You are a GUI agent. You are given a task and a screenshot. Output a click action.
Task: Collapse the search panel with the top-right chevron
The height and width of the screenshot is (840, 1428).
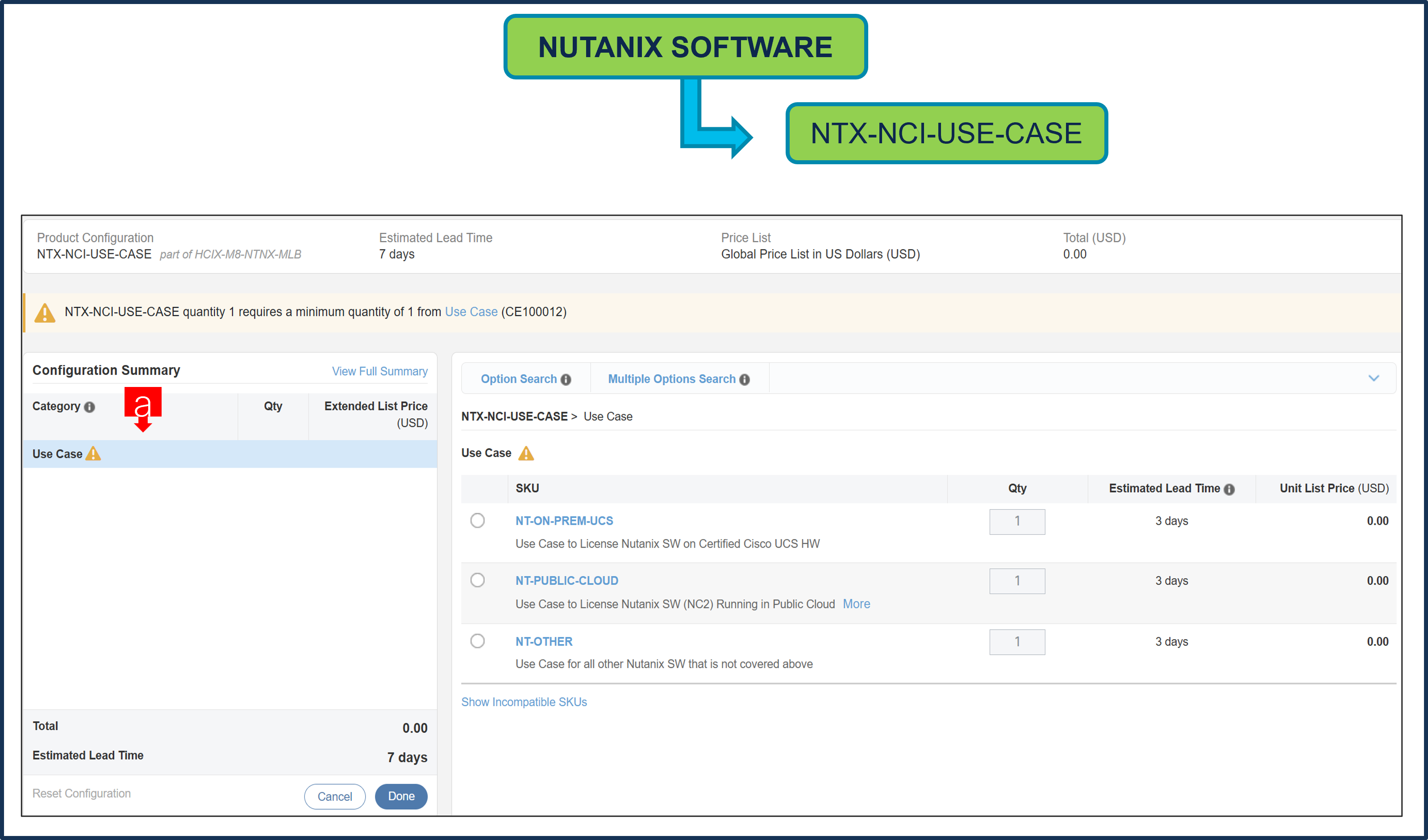point(1374,378)
